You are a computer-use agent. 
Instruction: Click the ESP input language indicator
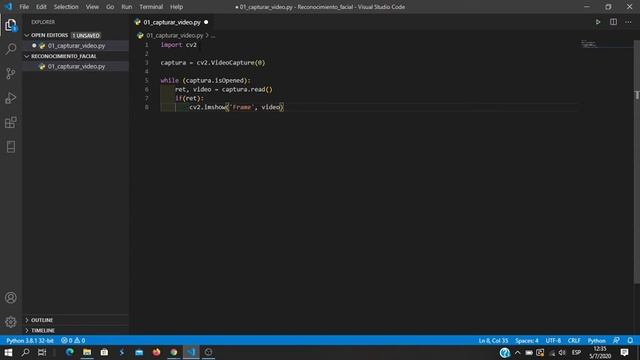(576, 353)
